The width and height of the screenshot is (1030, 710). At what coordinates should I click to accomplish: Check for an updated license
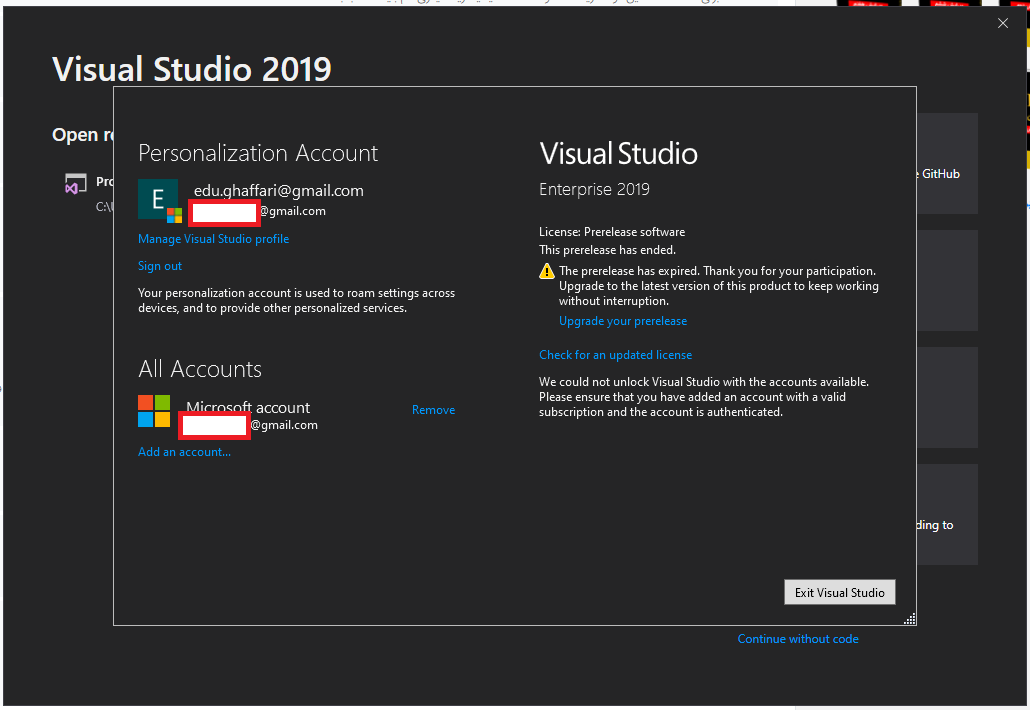click(616, 355)
